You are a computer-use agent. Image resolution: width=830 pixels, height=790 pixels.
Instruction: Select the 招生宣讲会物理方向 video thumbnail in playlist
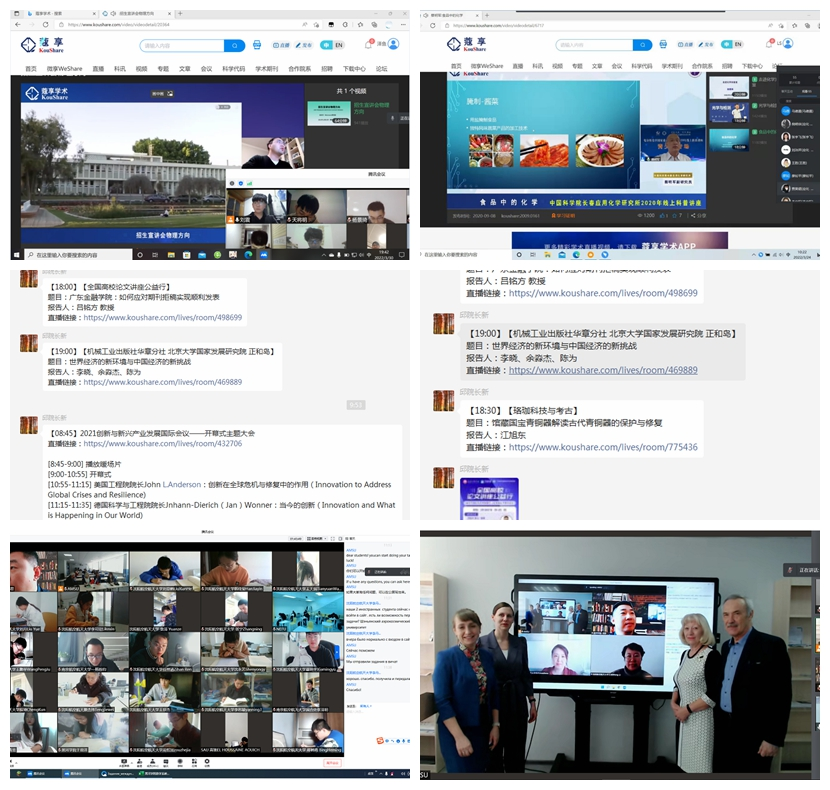328,111
